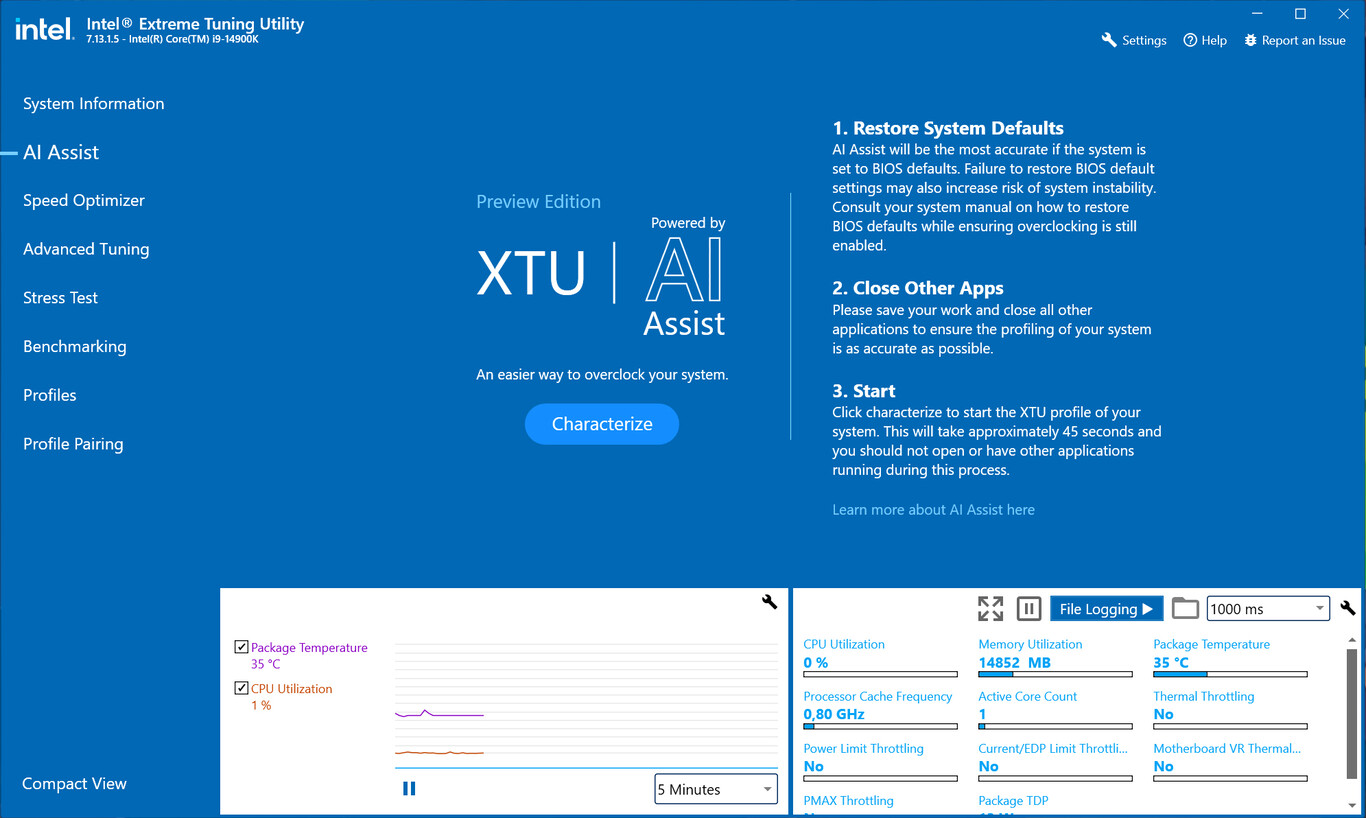
Task: Click the Memory Utilization monitor bar
Action: coord(1055,674)
